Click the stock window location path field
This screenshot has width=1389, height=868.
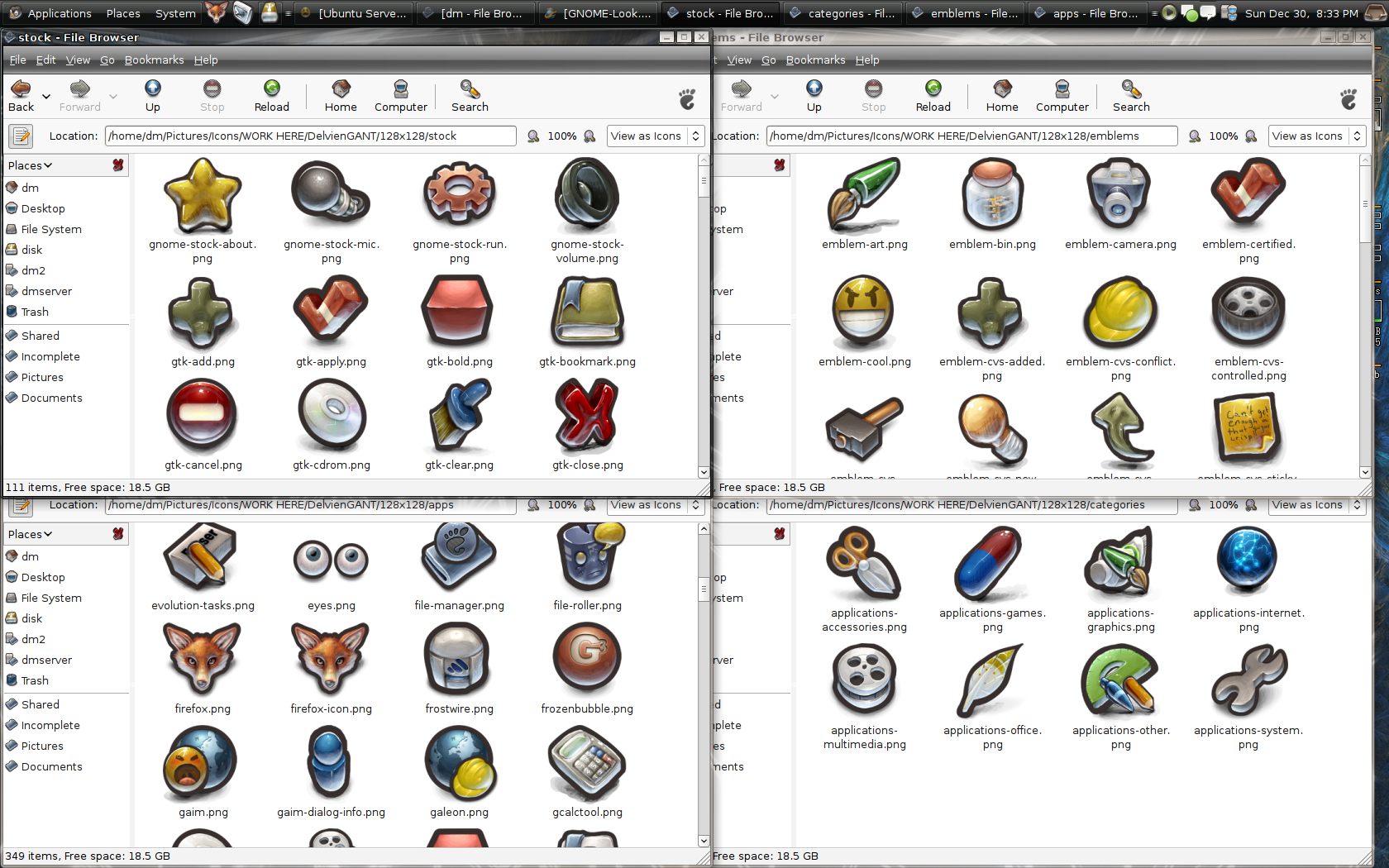[x=310, y=136]
